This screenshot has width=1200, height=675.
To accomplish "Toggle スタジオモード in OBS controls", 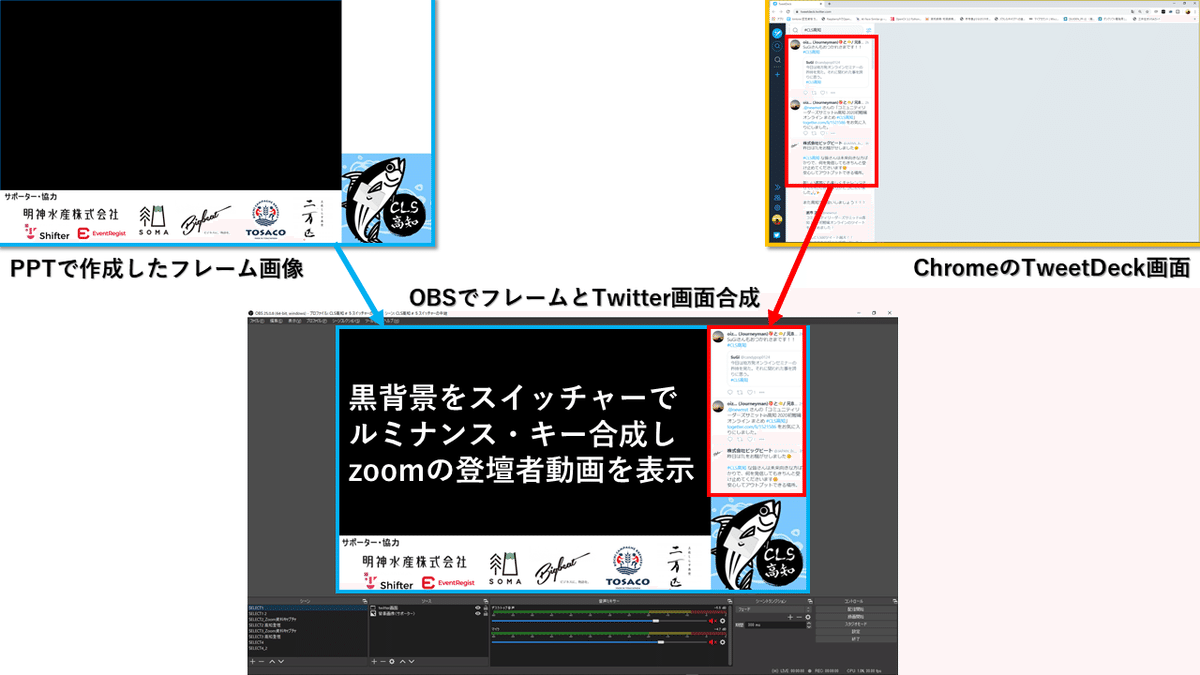I will click(x=856, y=624).
